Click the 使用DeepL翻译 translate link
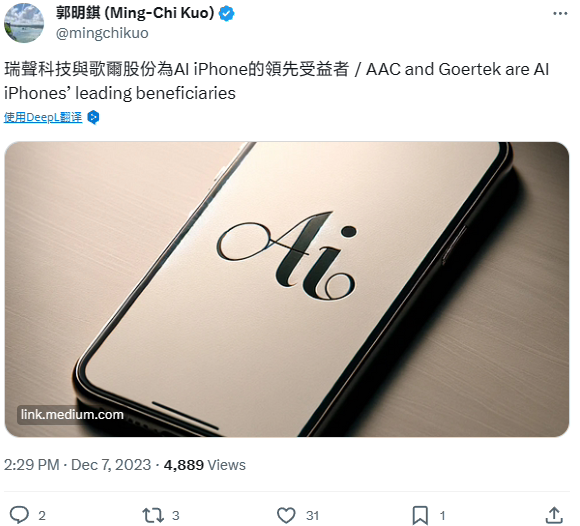This screenshot has width=580, height=526. (43, 117)
